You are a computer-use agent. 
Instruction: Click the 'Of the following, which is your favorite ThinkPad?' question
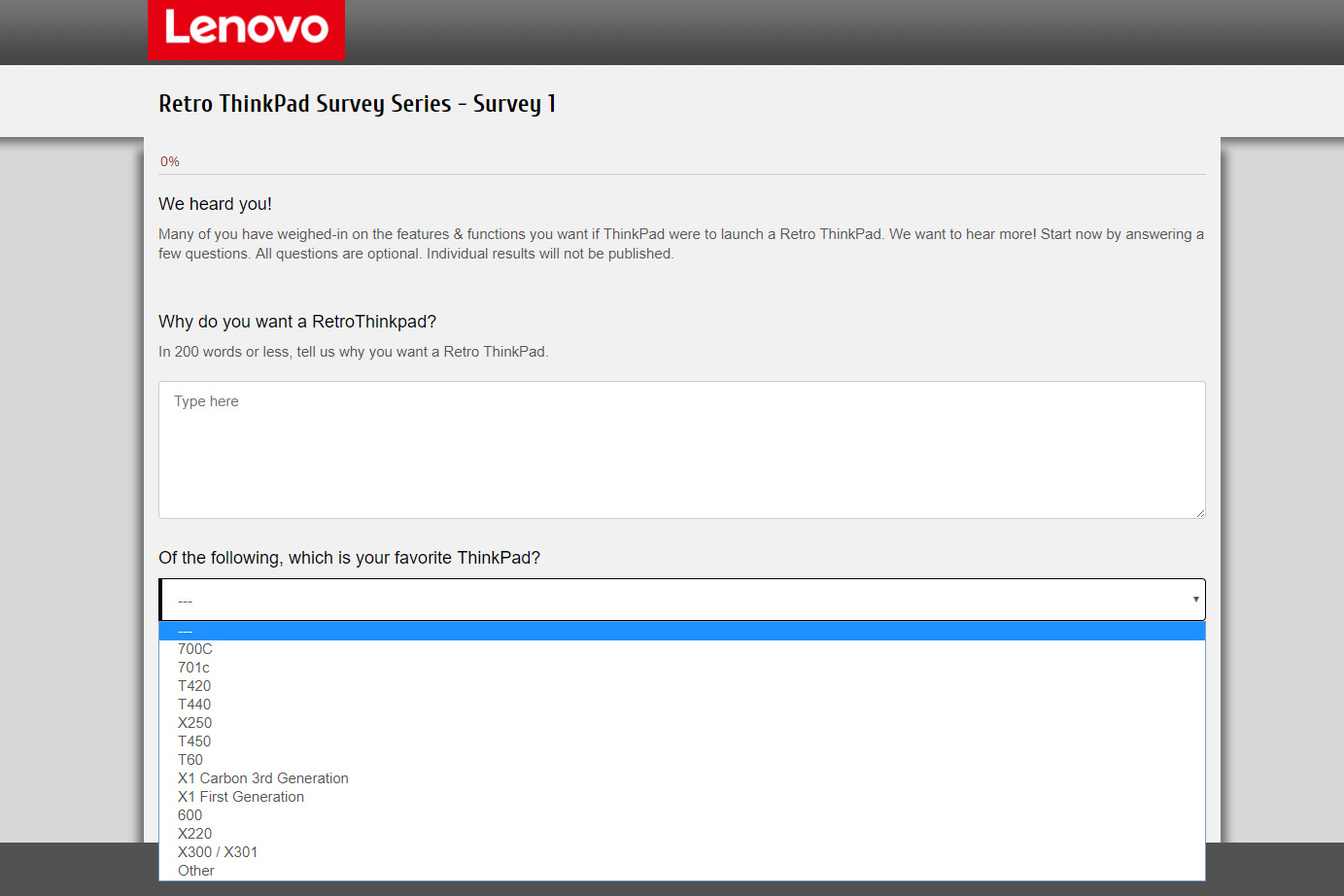coord(349,558)
